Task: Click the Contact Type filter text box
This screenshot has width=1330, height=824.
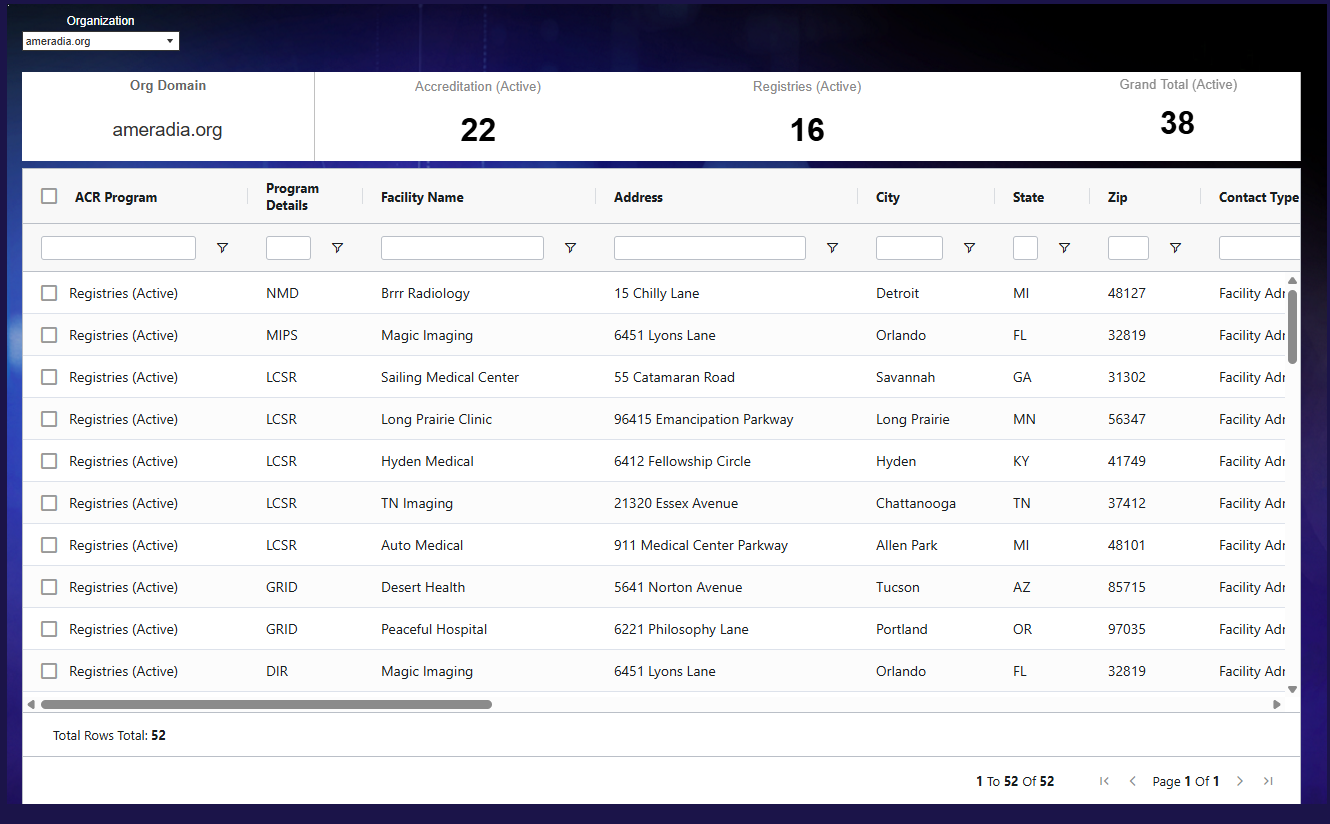Action: tap(1259, 248)
